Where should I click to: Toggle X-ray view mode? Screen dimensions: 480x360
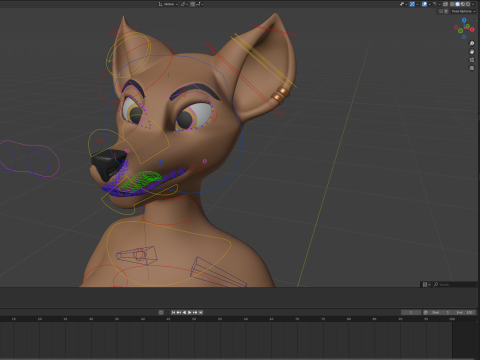445,4
